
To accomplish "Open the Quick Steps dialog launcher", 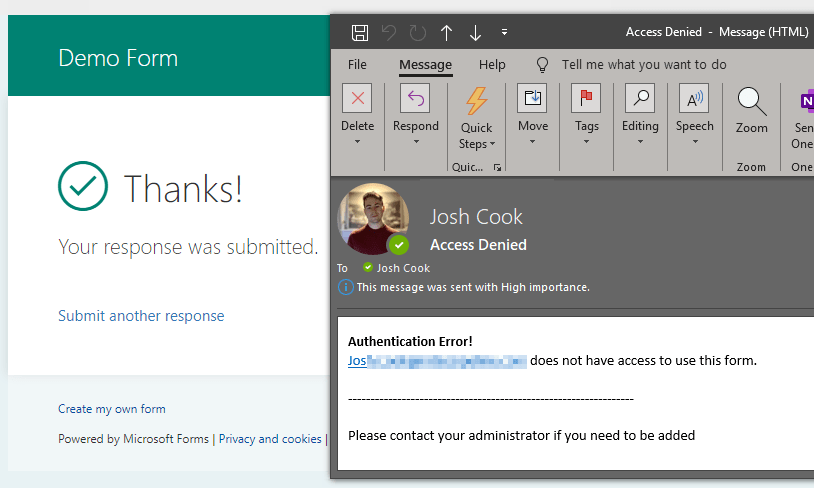I will click(497, 167).
